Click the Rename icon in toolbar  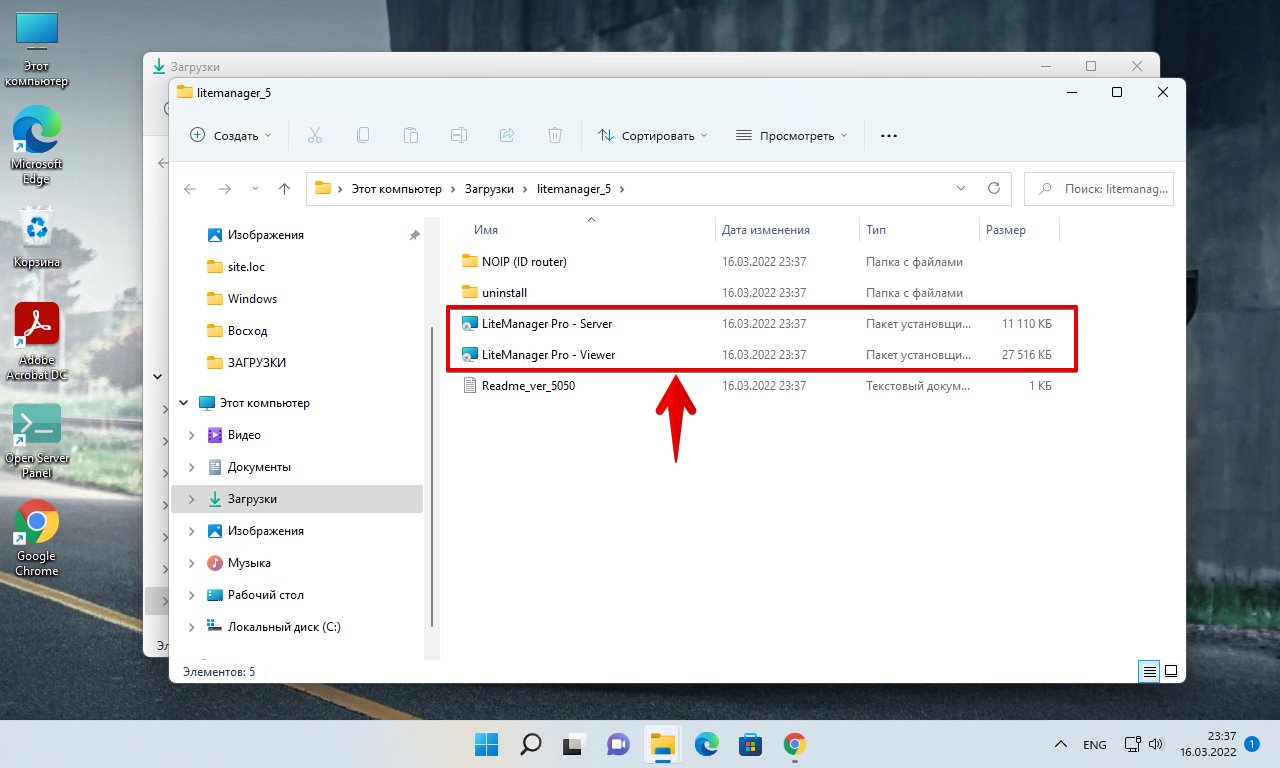[x=459, y=135]
